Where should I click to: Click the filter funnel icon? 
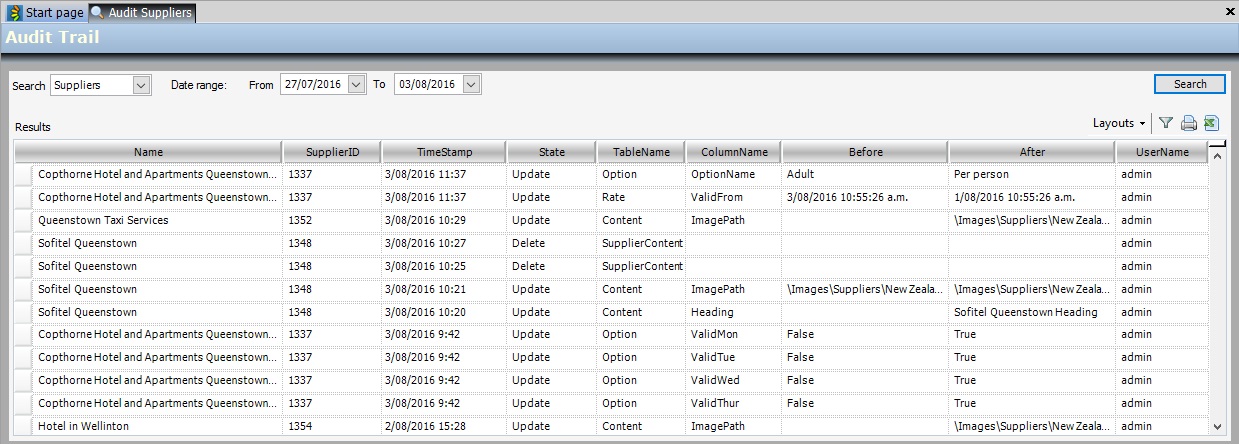[1165, 123]
